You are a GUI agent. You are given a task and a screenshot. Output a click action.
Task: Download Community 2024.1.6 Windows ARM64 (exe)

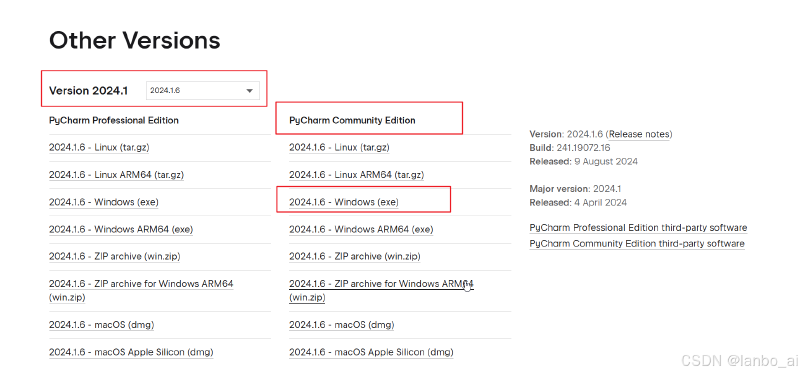(x=361, y=230)
